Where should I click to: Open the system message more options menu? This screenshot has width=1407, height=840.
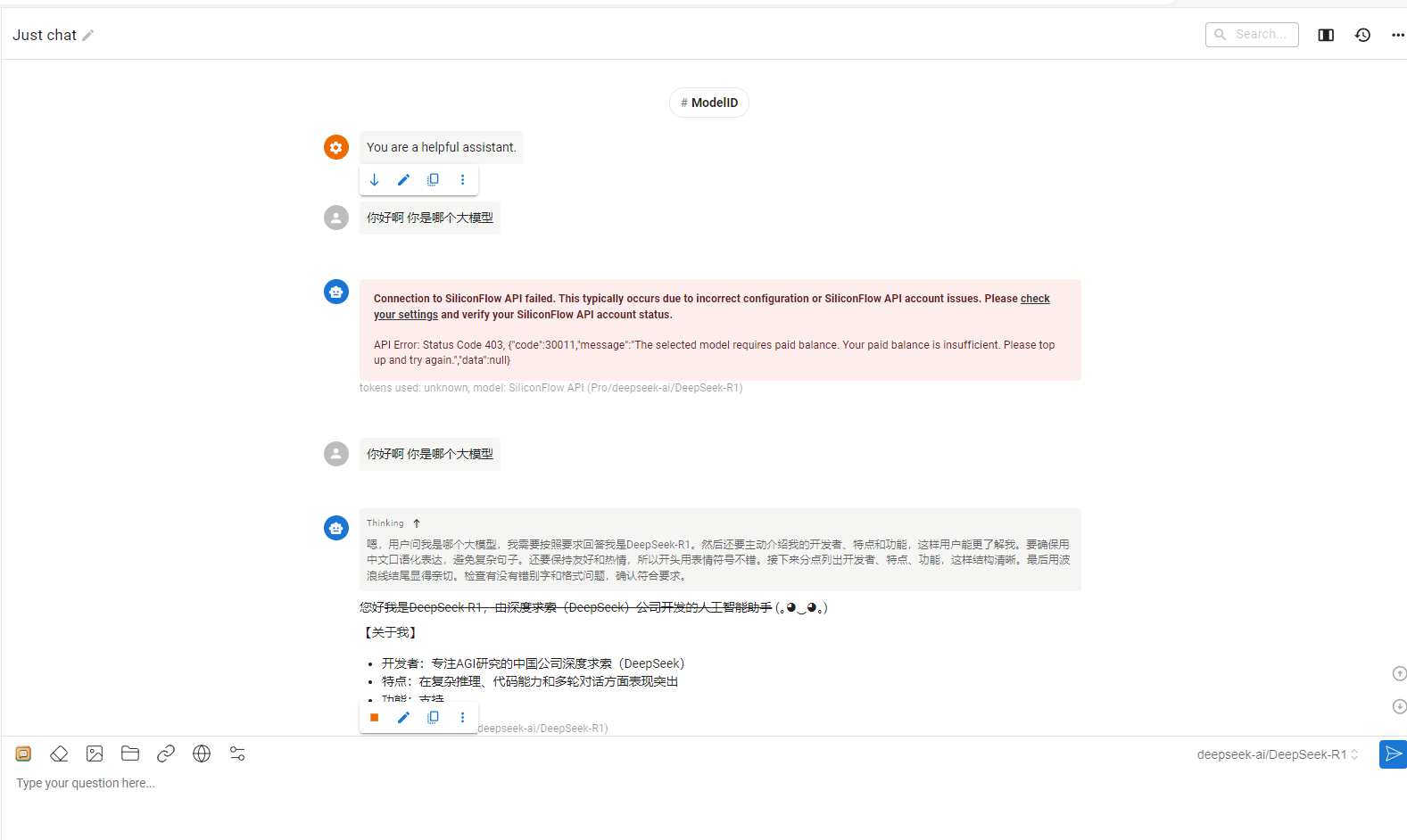pyautogui.click(x=462, y=180)
